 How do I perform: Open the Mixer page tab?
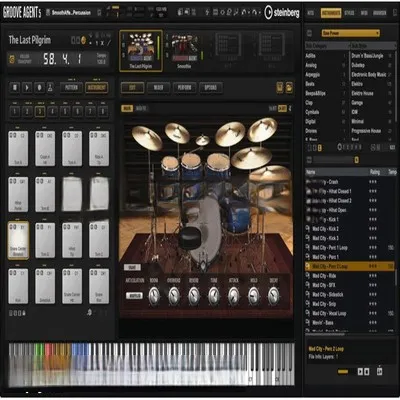158,88
